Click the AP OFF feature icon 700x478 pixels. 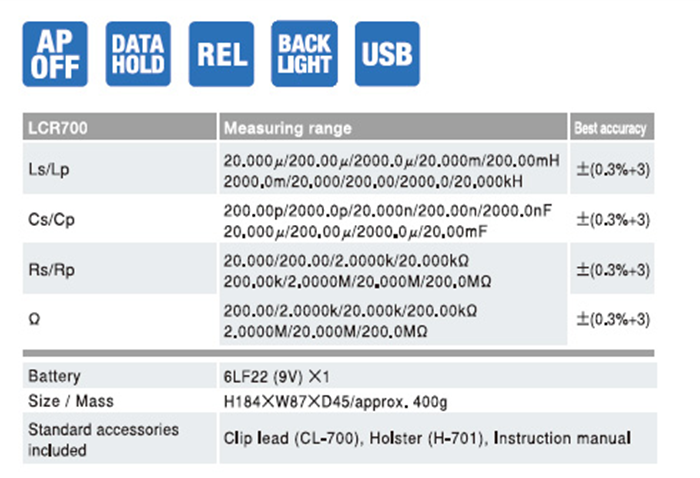click(54, 54)
